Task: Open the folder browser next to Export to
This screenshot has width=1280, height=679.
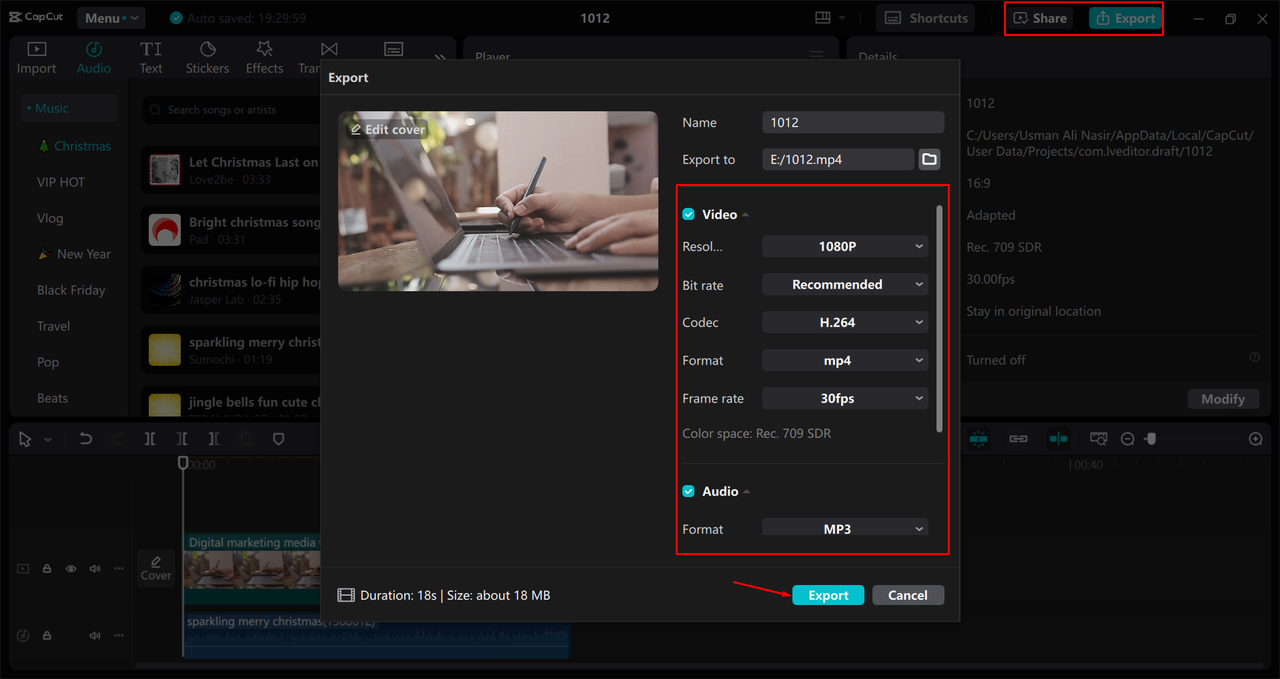Action: pos(929,159)
